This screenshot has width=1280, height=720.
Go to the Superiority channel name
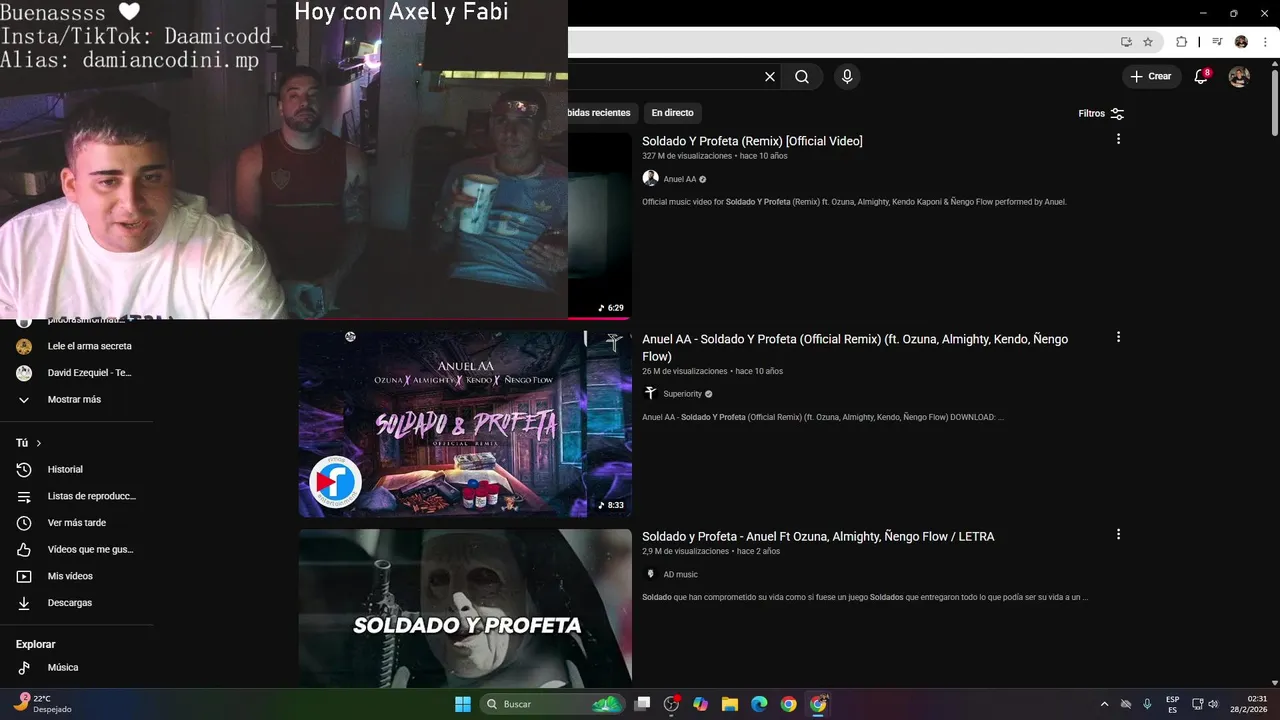coord(683,394)
